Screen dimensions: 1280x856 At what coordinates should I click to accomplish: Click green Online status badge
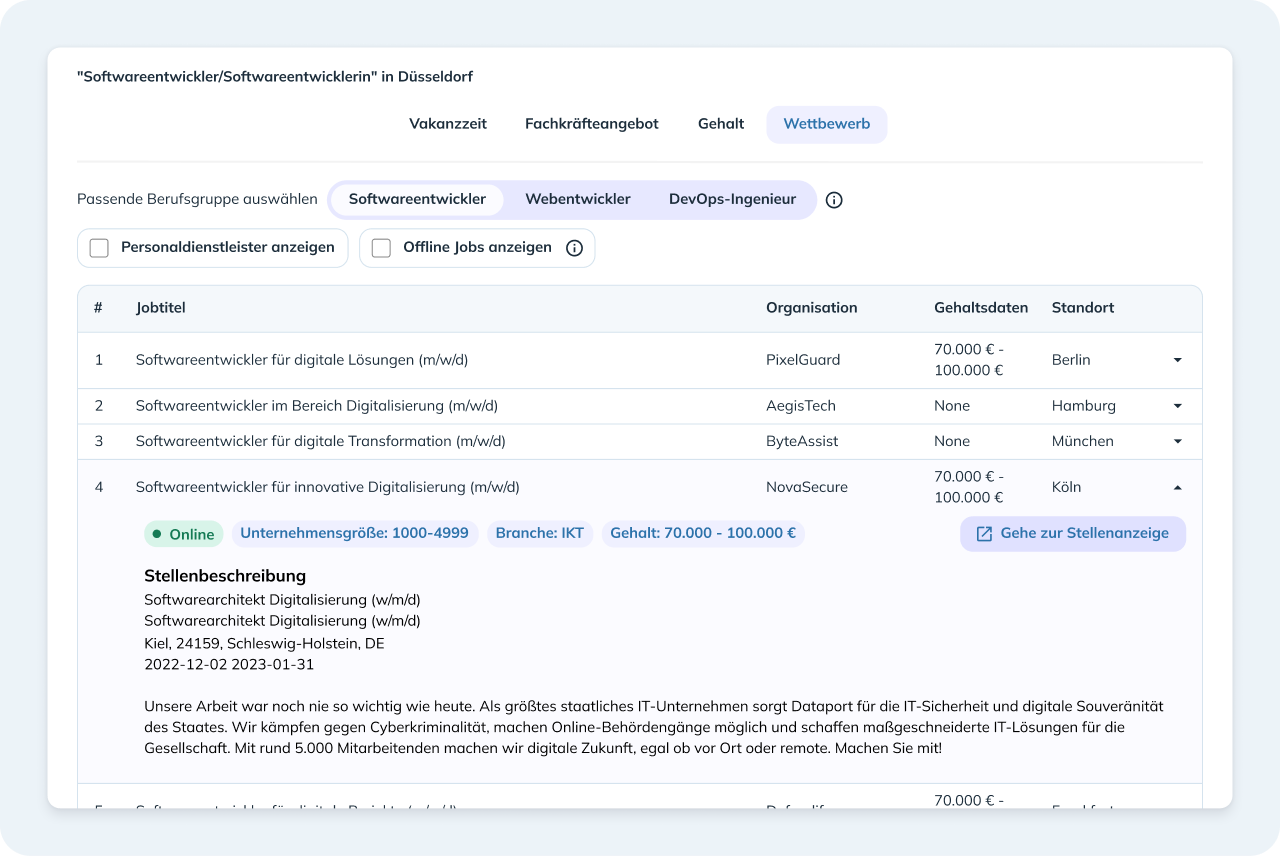point(184,534)
